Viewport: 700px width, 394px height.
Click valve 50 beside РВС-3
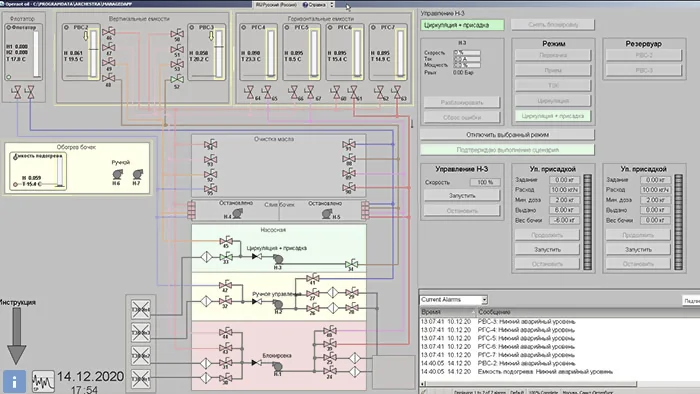(x=177, y=34)
